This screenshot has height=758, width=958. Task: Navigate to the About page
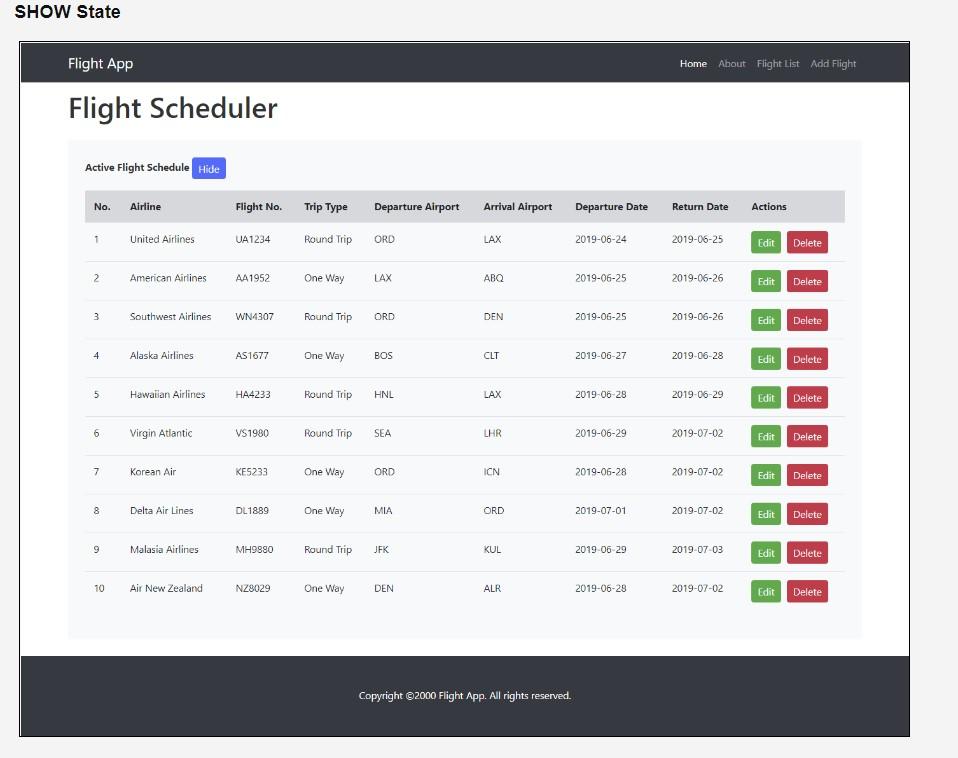pos(731,63)
